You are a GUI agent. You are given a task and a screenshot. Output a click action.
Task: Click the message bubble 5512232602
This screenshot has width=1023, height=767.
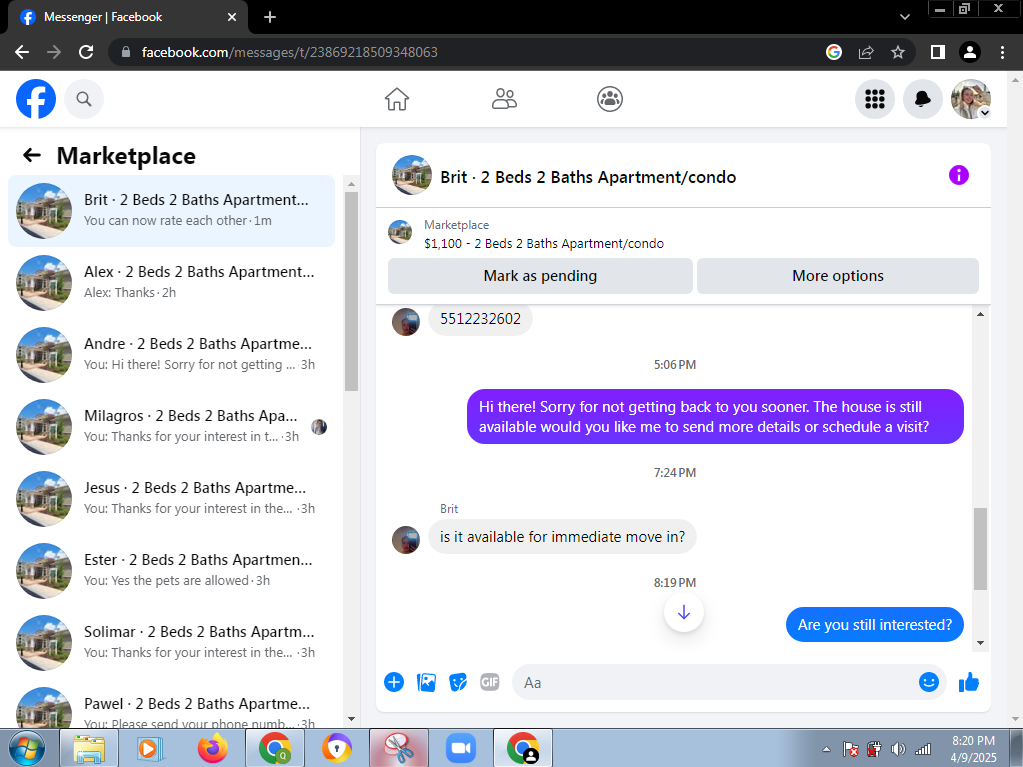480,319
